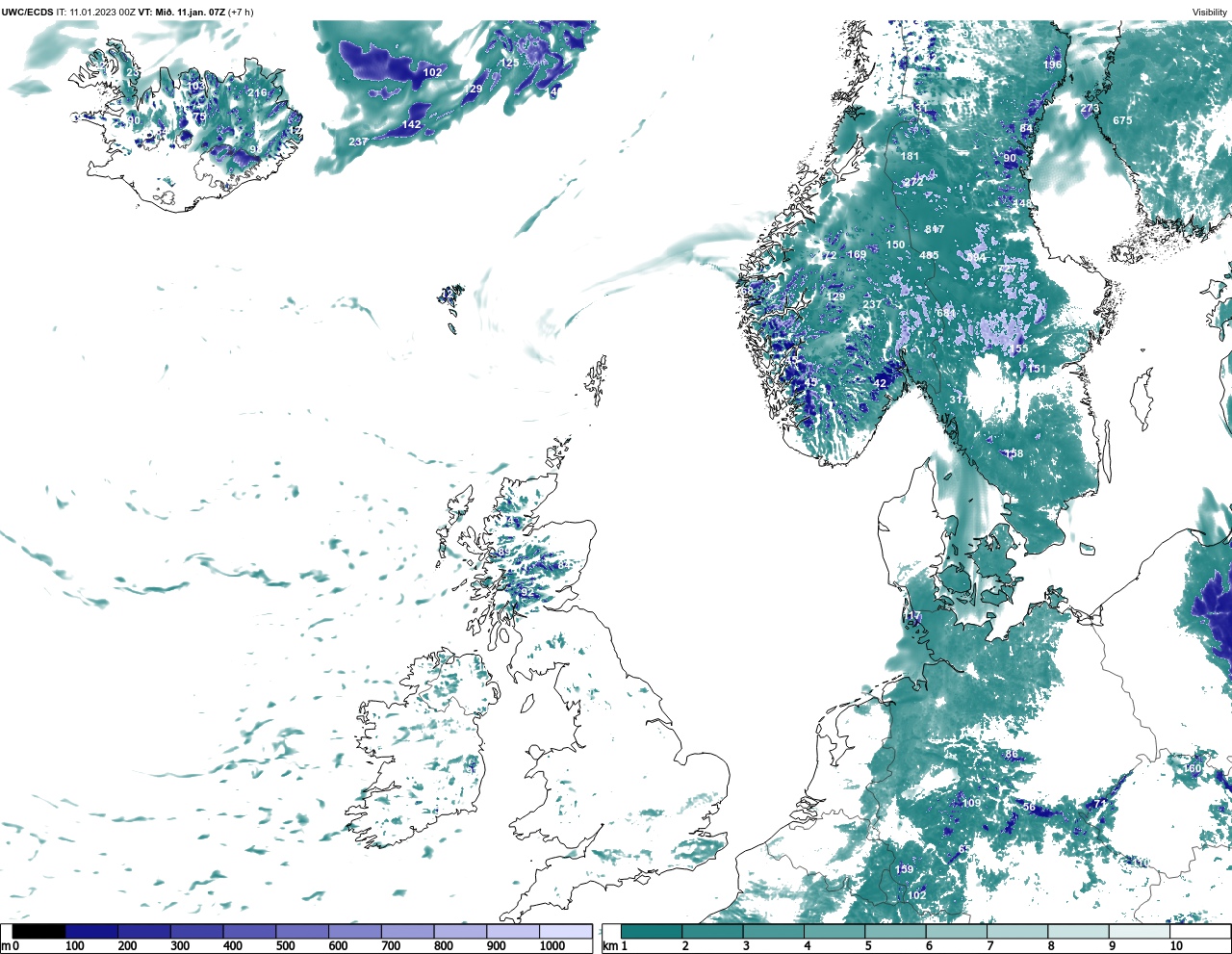Click the '485' value on the map
Screen dimensions: 1232x954
coord(929,255)
